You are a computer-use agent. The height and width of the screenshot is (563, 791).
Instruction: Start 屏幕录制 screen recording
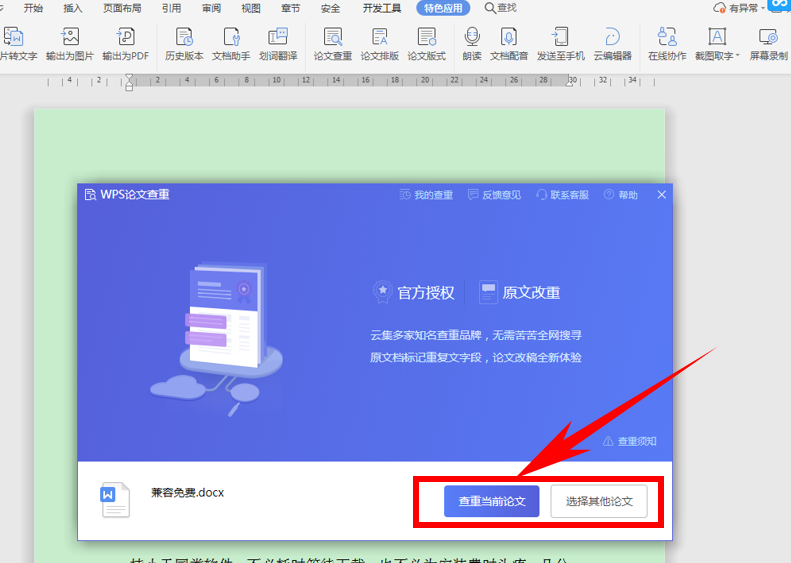(x=768, y=44)
